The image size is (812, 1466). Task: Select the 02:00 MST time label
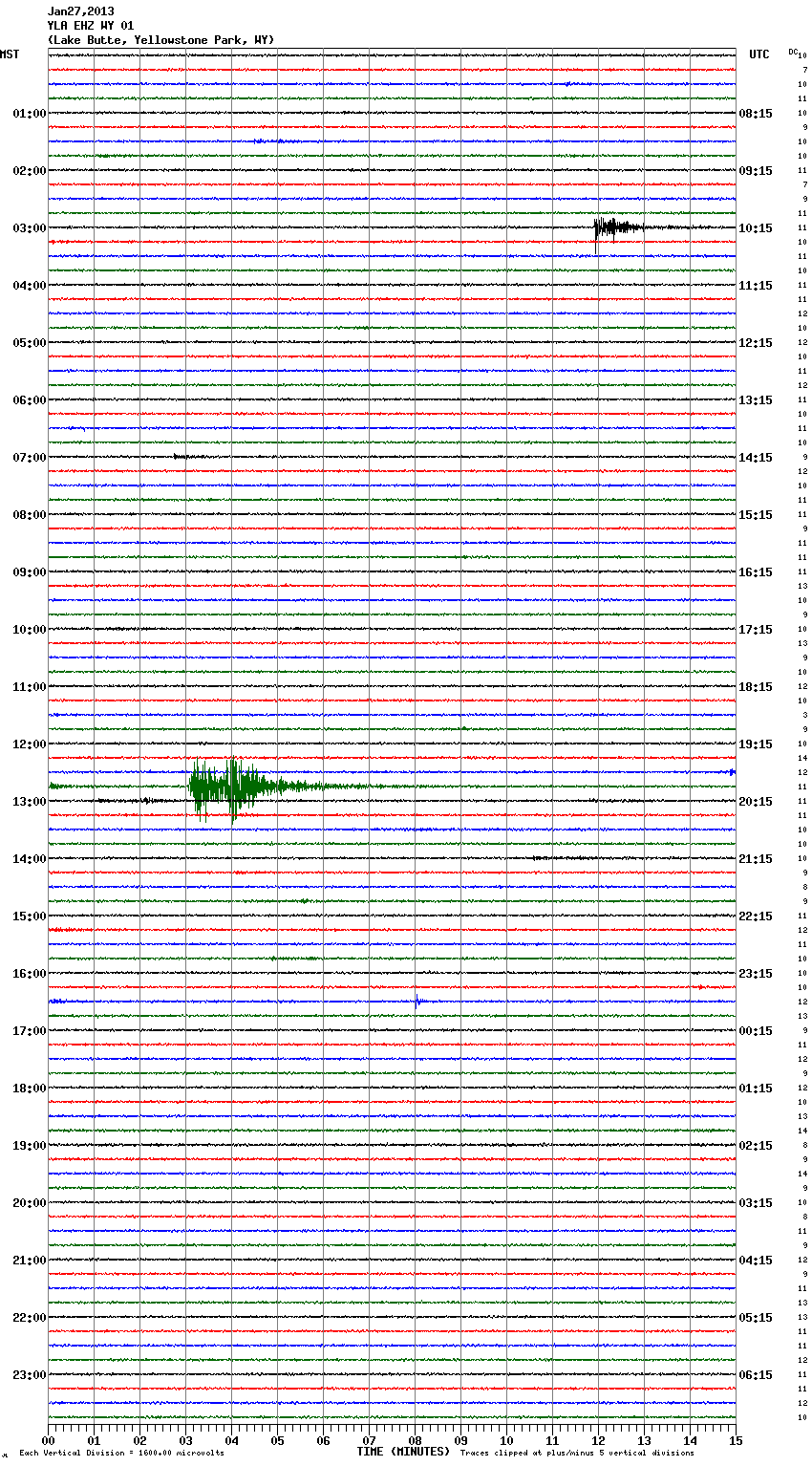[x=30, y=171]
